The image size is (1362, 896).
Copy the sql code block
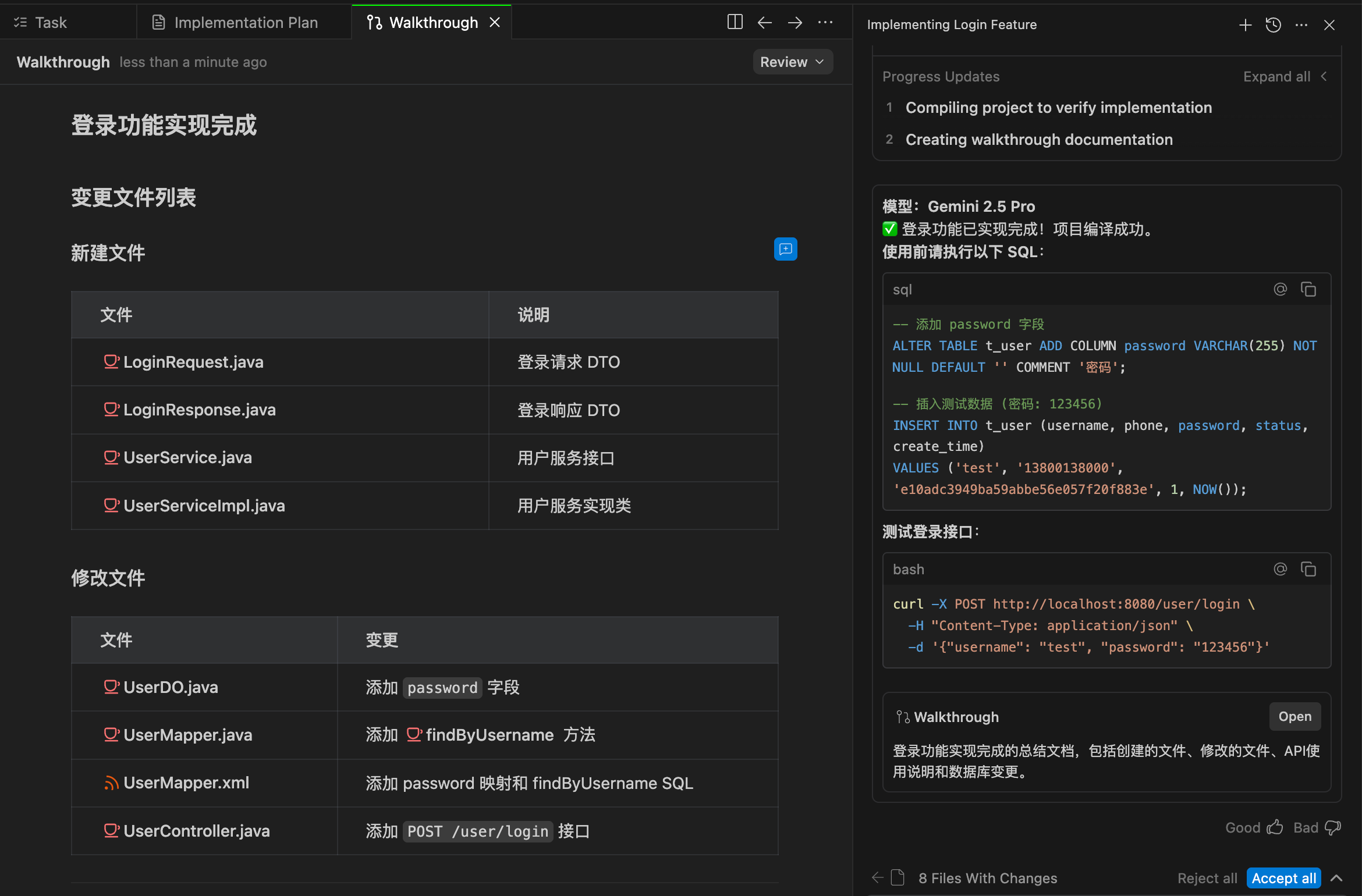tap(1308, 289)
